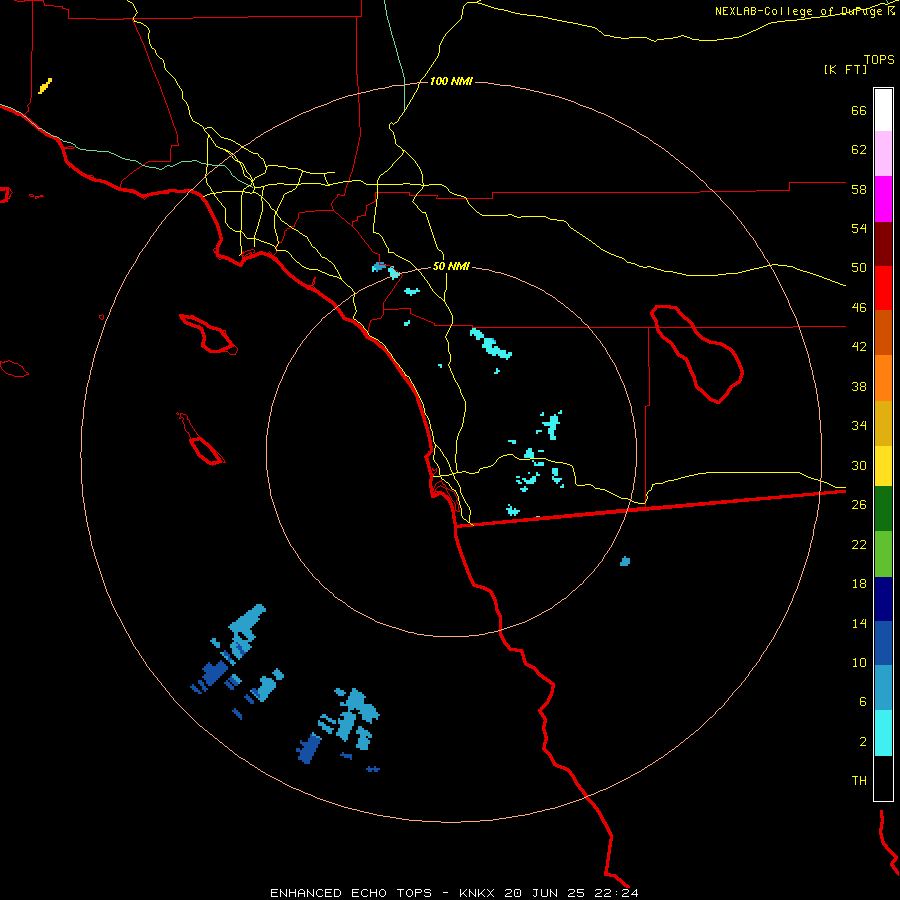Click the "46" legend value
Image resolution: width=900 pixels, height=900 pixels.
point(859,307)
